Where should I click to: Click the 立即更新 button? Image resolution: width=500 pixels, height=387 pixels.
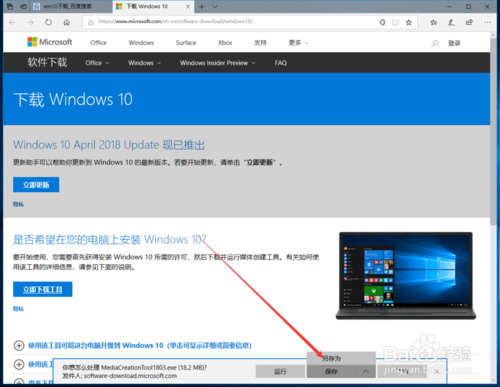(x=36, y=185)
